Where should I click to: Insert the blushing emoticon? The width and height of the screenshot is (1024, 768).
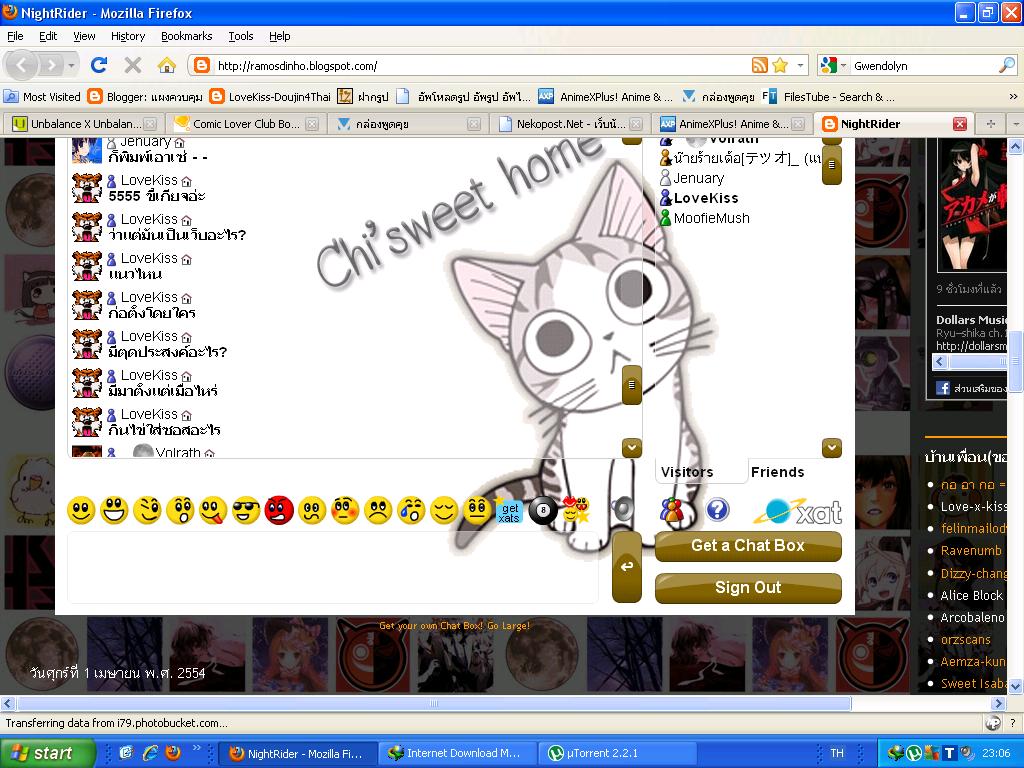coord(345,510)
